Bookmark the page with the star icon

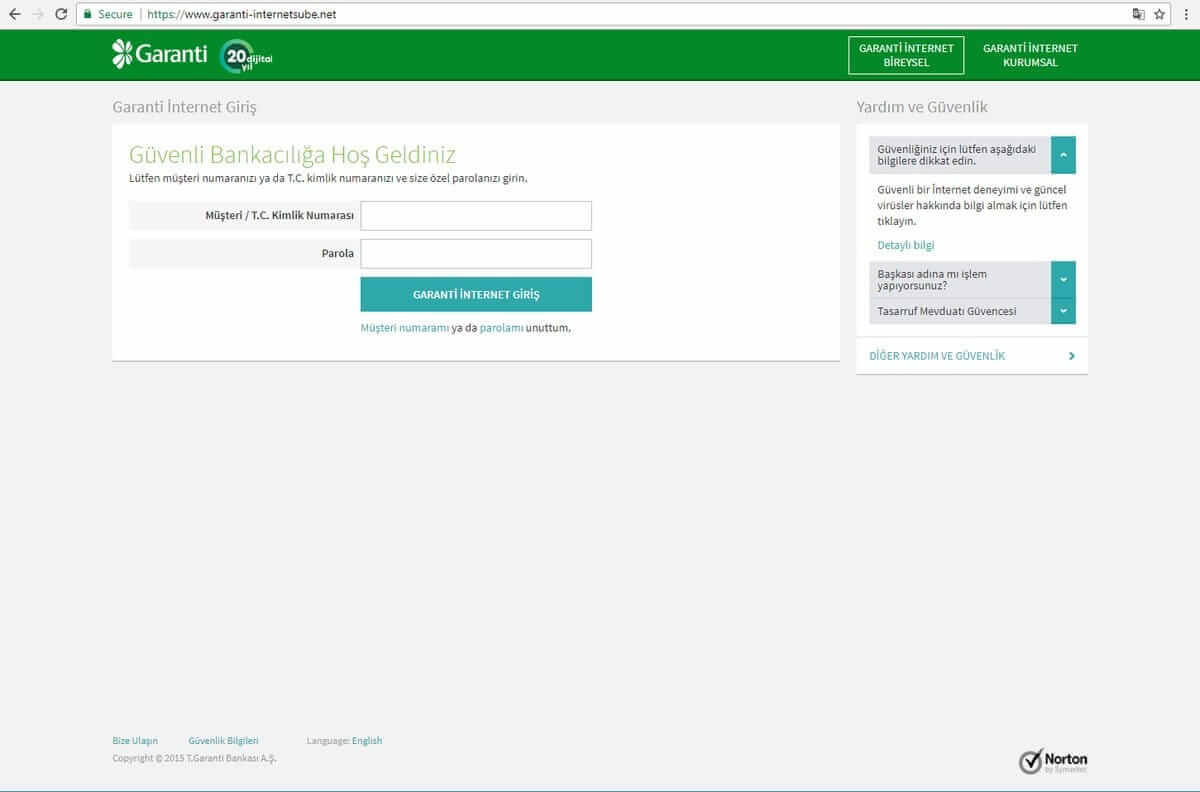click(x=1160, y=14)
